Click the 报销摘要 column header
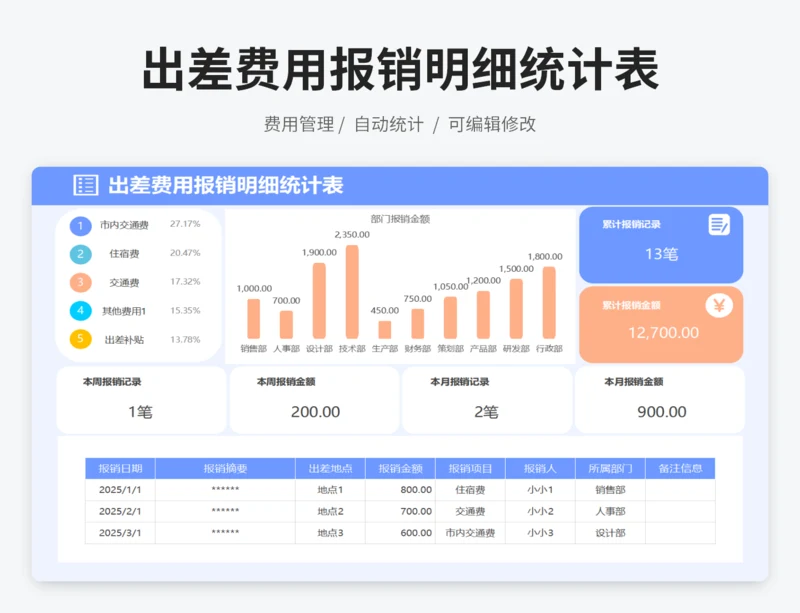 (225, 469)
